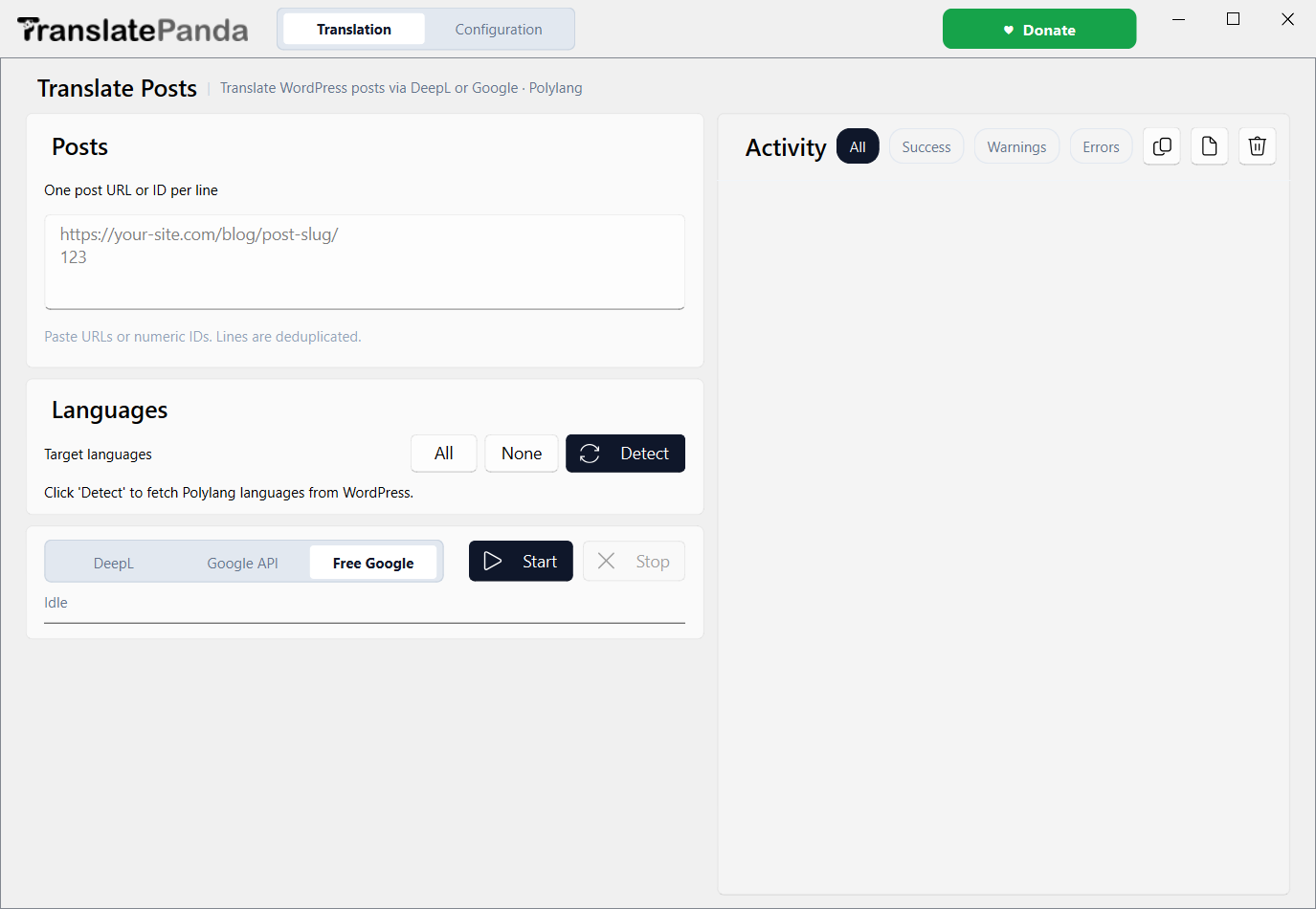Choose the Free Google engine option
This screenshot has width=1316, height=909.
[x=373, y=563]
